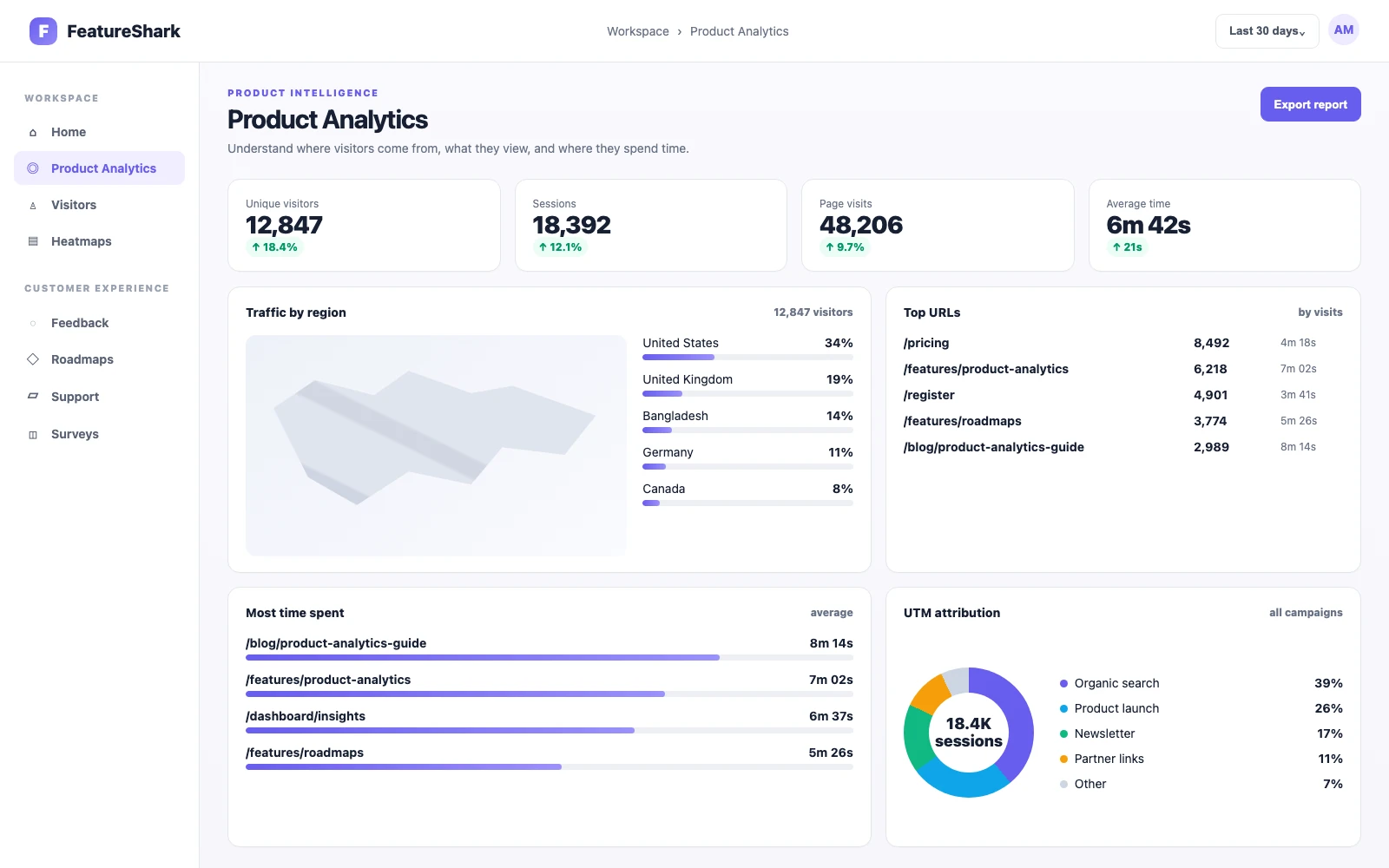Click the Support sidebar icon
1389x868 pixels.
click(x=33, y=396)
